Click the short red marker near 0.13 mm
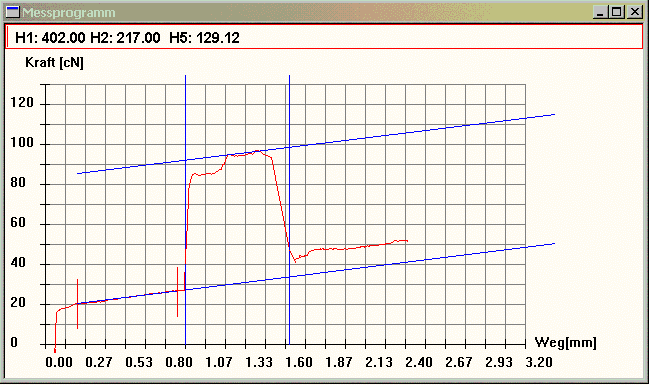 click(77, 304)
